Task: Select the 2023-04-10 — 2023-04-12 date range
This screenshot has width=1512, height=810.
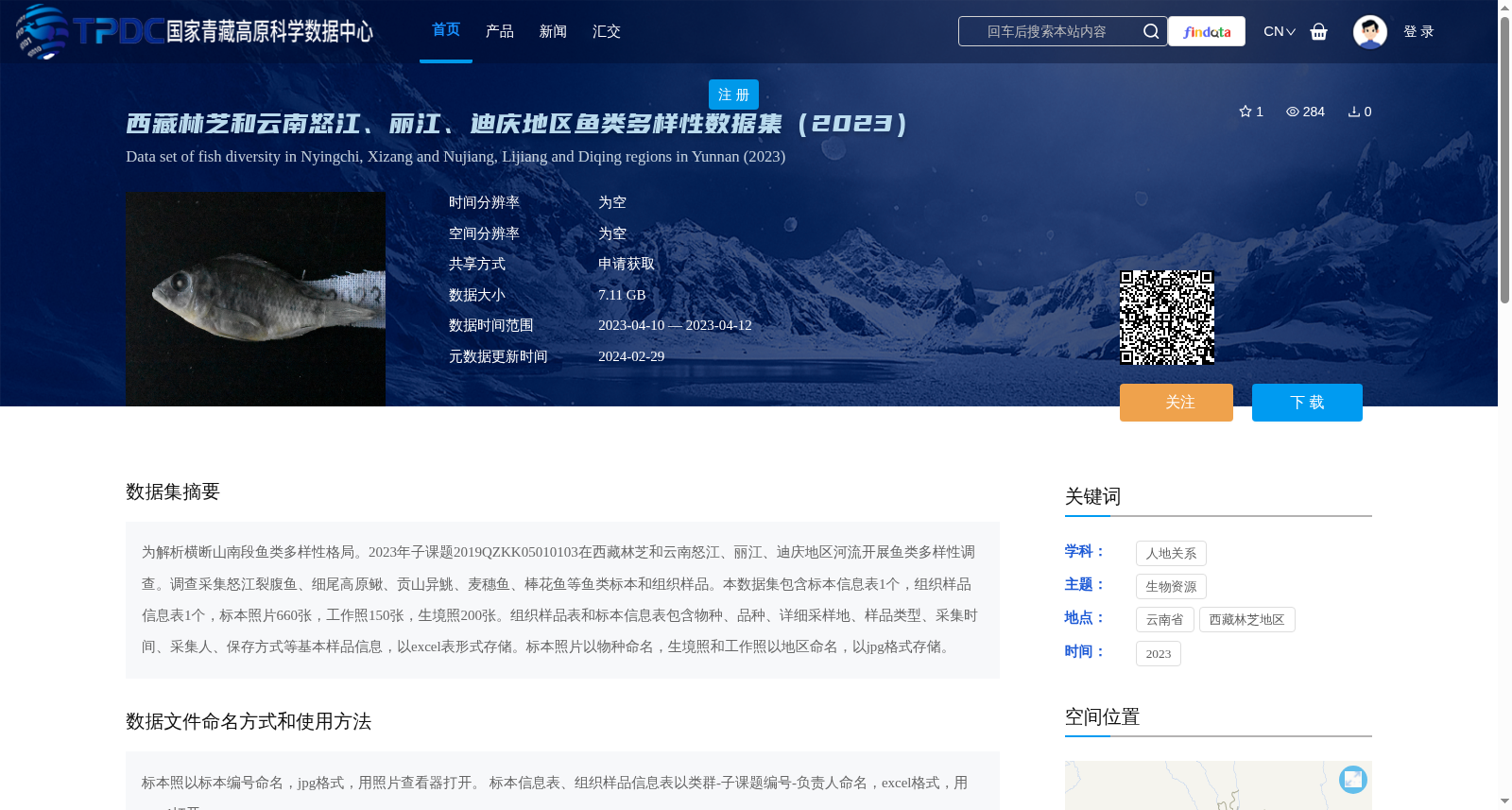Action: coord(675,325)
